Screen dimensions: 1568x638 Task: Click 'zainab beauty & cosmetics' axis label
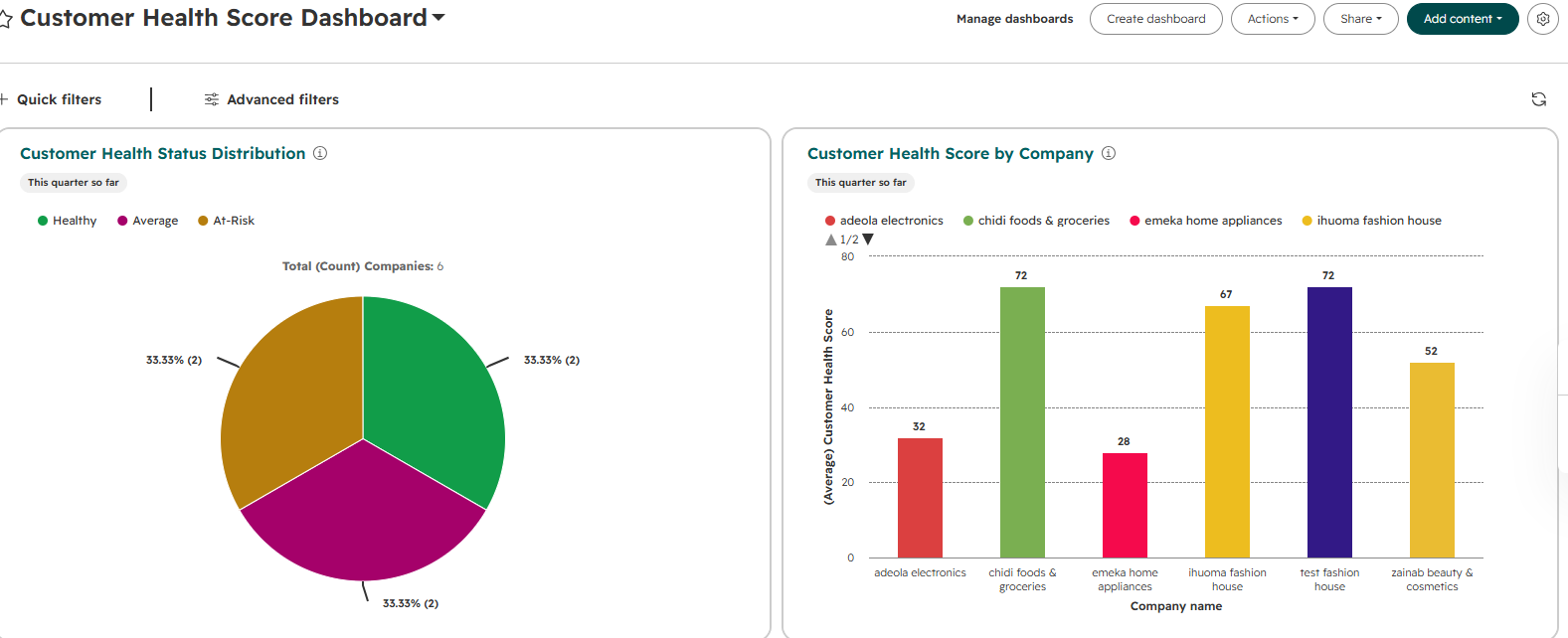coord(1432,579)
